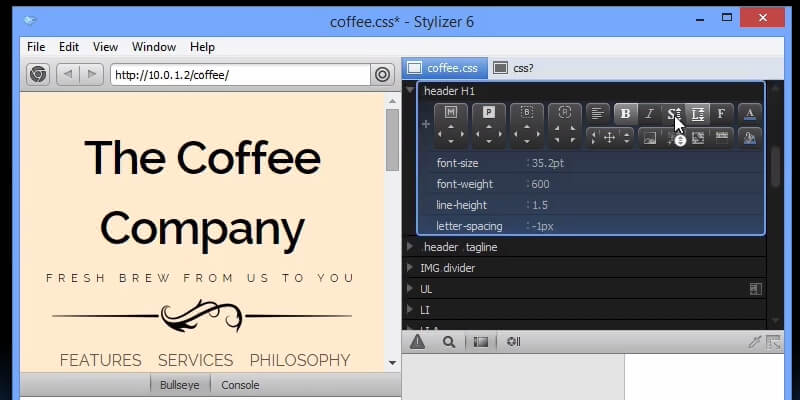Select the eyedropper tool icon

755,342
